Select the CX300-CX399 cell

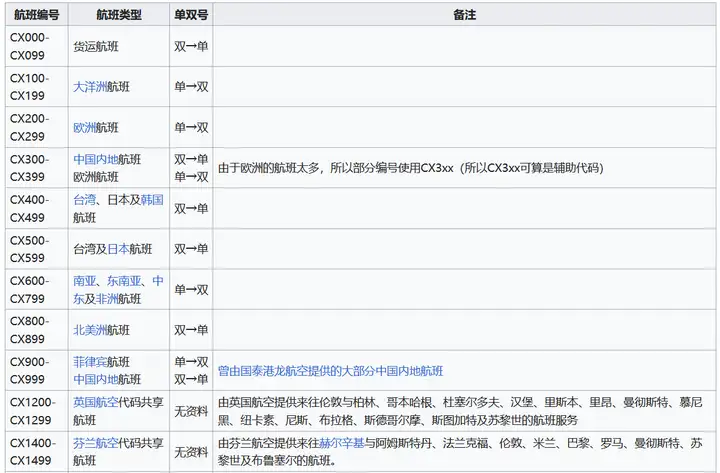(37, 168)
